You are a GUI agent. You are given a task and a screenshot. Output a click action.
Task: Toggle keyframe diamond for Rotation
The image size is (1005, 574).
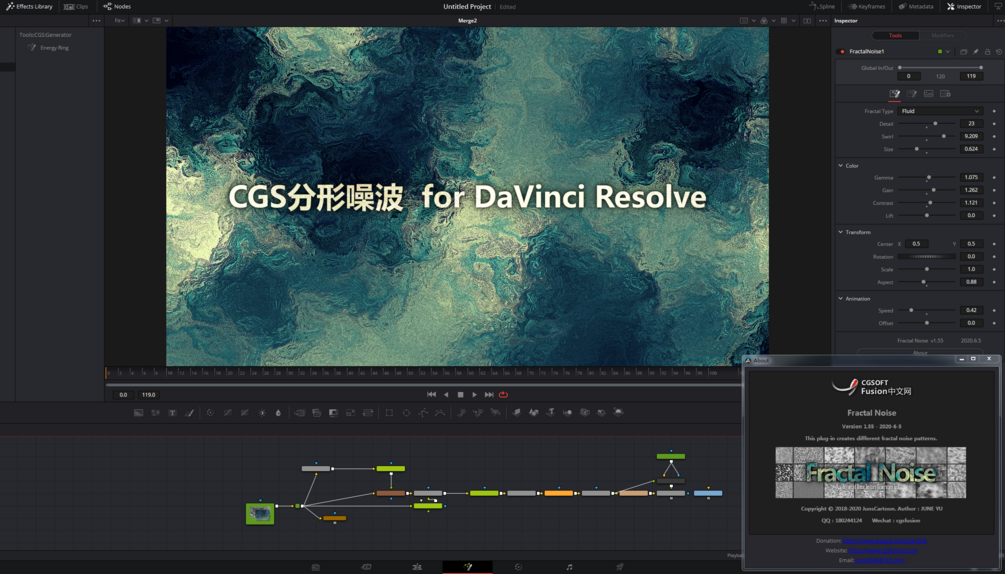[994, 256]
